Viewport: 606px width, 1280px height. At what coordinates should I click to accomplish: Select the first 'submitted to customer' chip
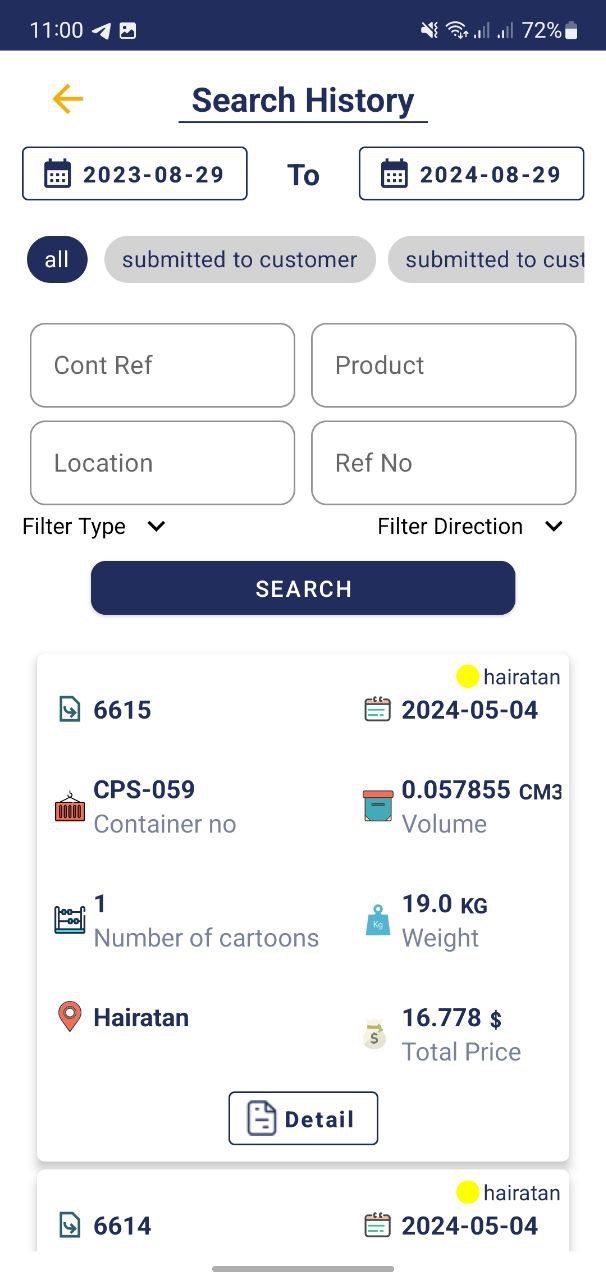point(239,260)
